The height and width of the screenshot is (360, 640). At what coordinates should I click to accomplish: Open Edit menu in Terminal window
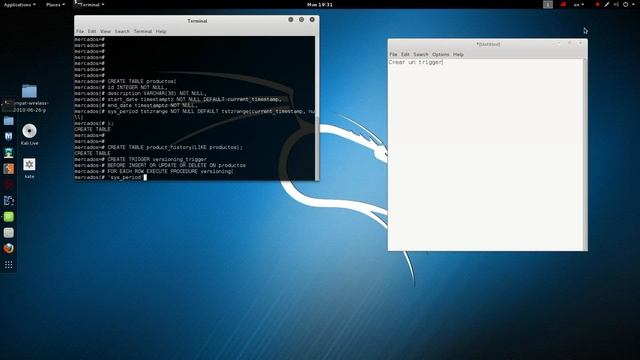pyautogui.click(x=92, y=31)
